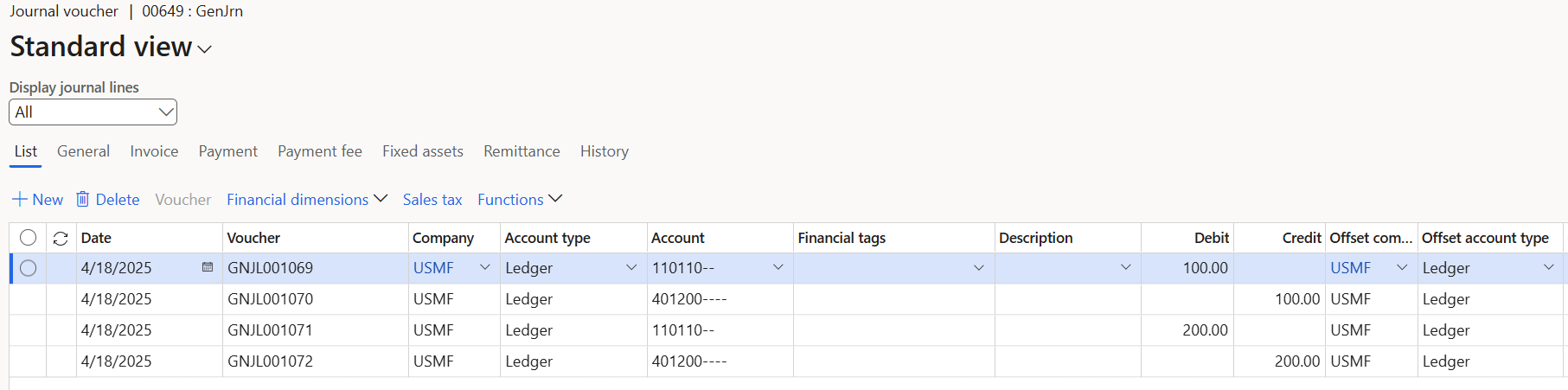The image size is (1568, 390).
Task: Open the Fixed assets tab
Action: [x=422, y=151]
